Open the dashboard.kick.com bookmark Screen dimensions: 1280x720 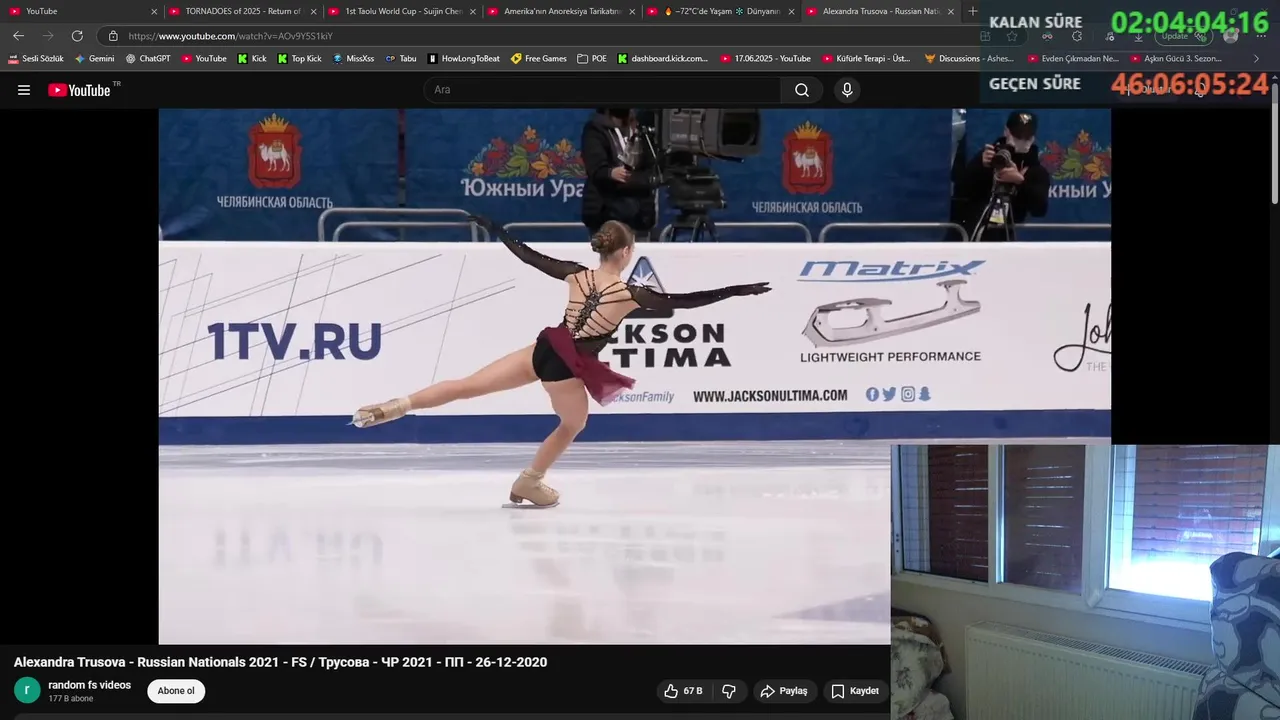coord(662,58)
